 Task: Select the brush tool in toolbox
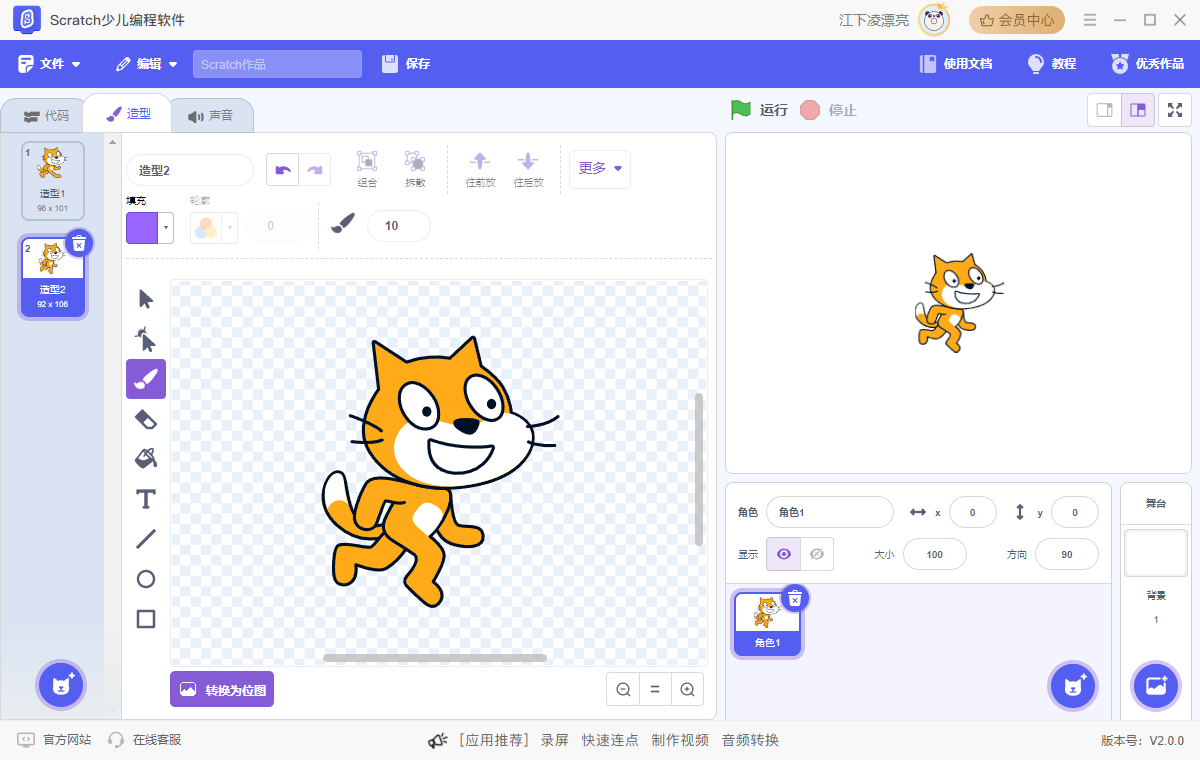coord(146,379)
